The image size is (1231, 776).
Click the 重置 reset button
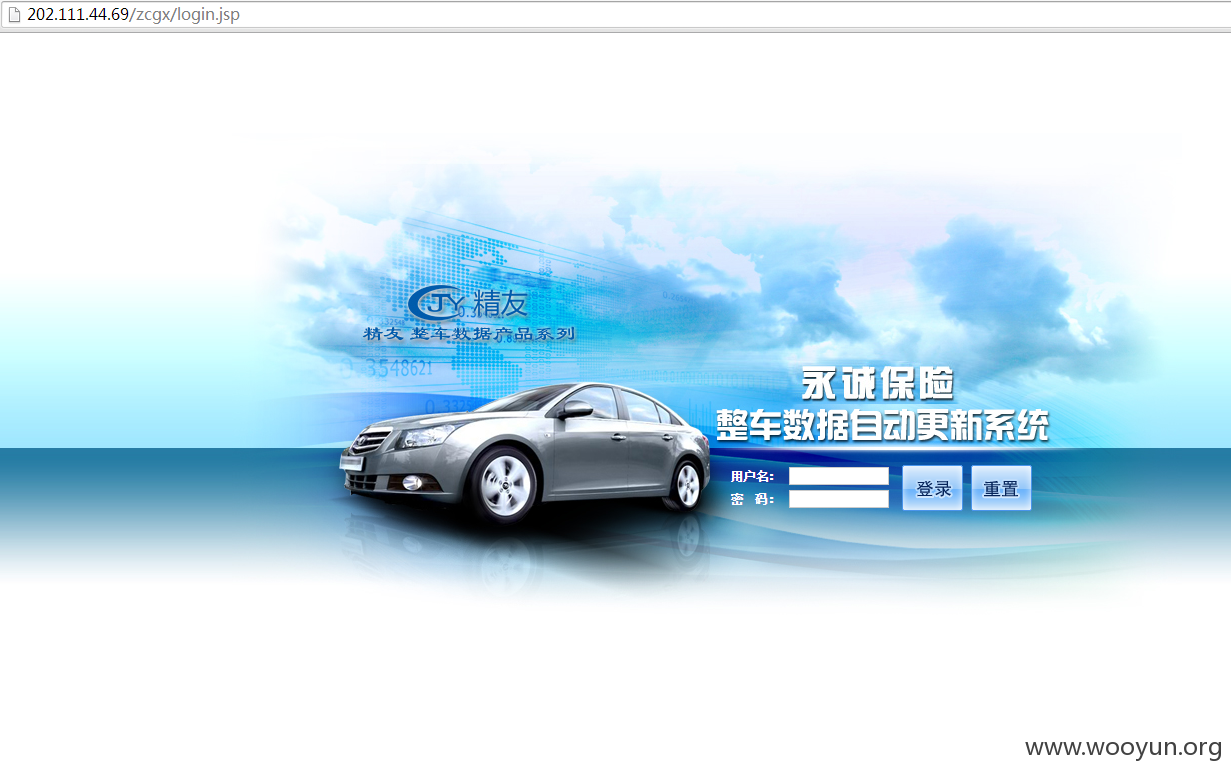point(1001,488)
